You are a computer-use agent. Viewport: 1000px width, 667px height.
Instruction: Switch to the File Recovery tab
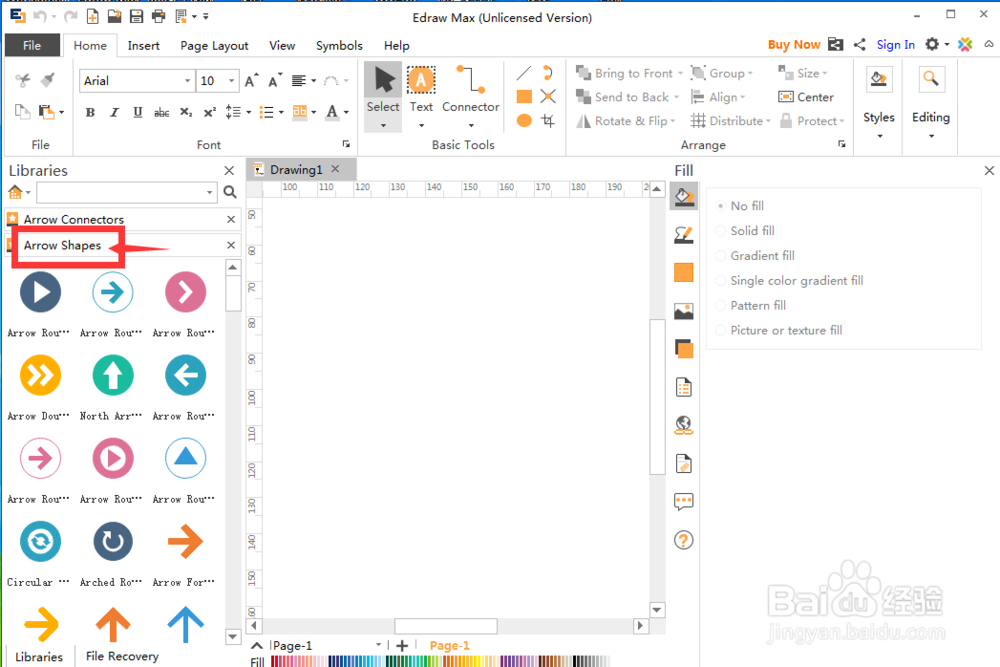click(x=122, y=656)
